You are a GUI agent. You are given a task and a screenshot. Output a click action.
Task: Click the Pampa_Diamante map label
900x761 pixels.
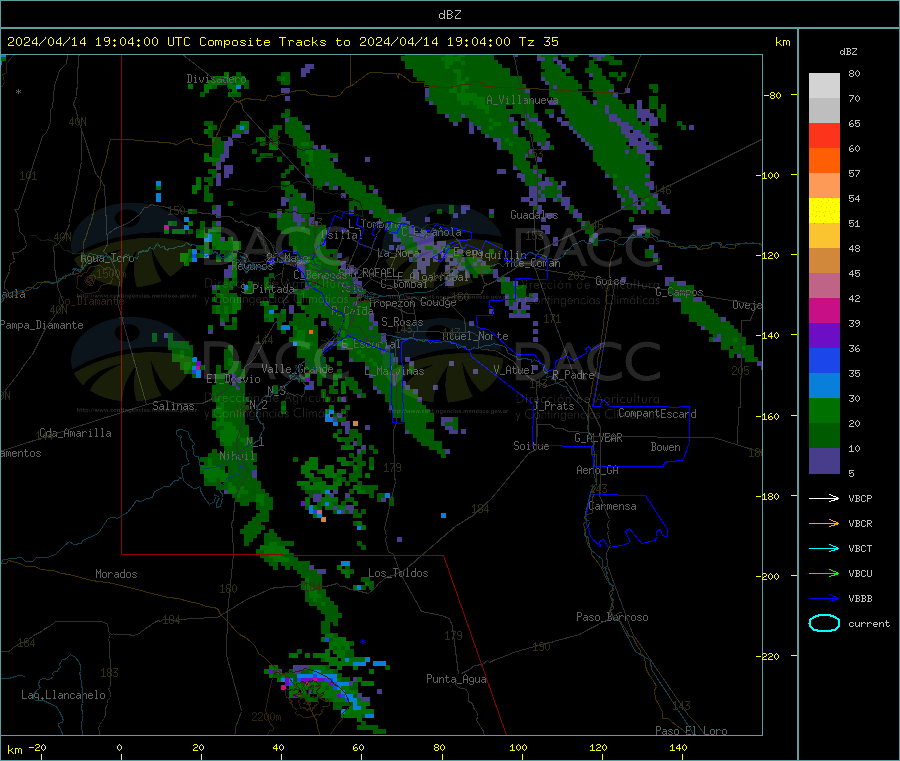pos(41,325)
